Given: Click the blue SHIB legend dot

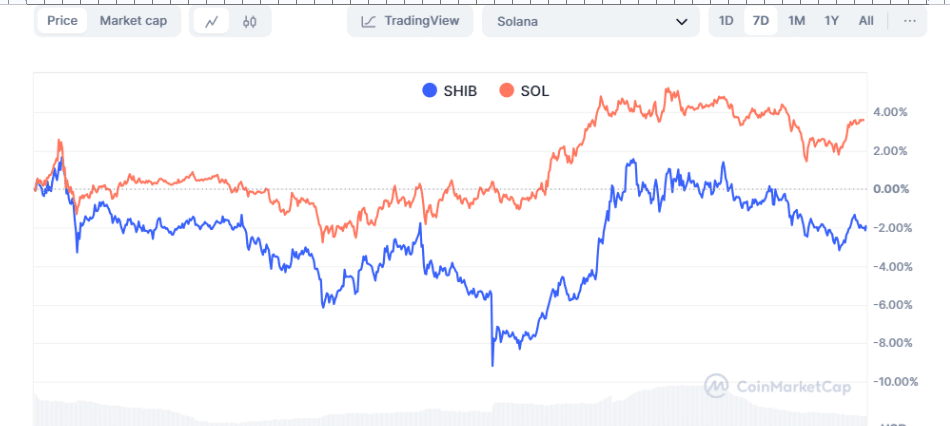Looking at the screenshot, I should point(430,91).
